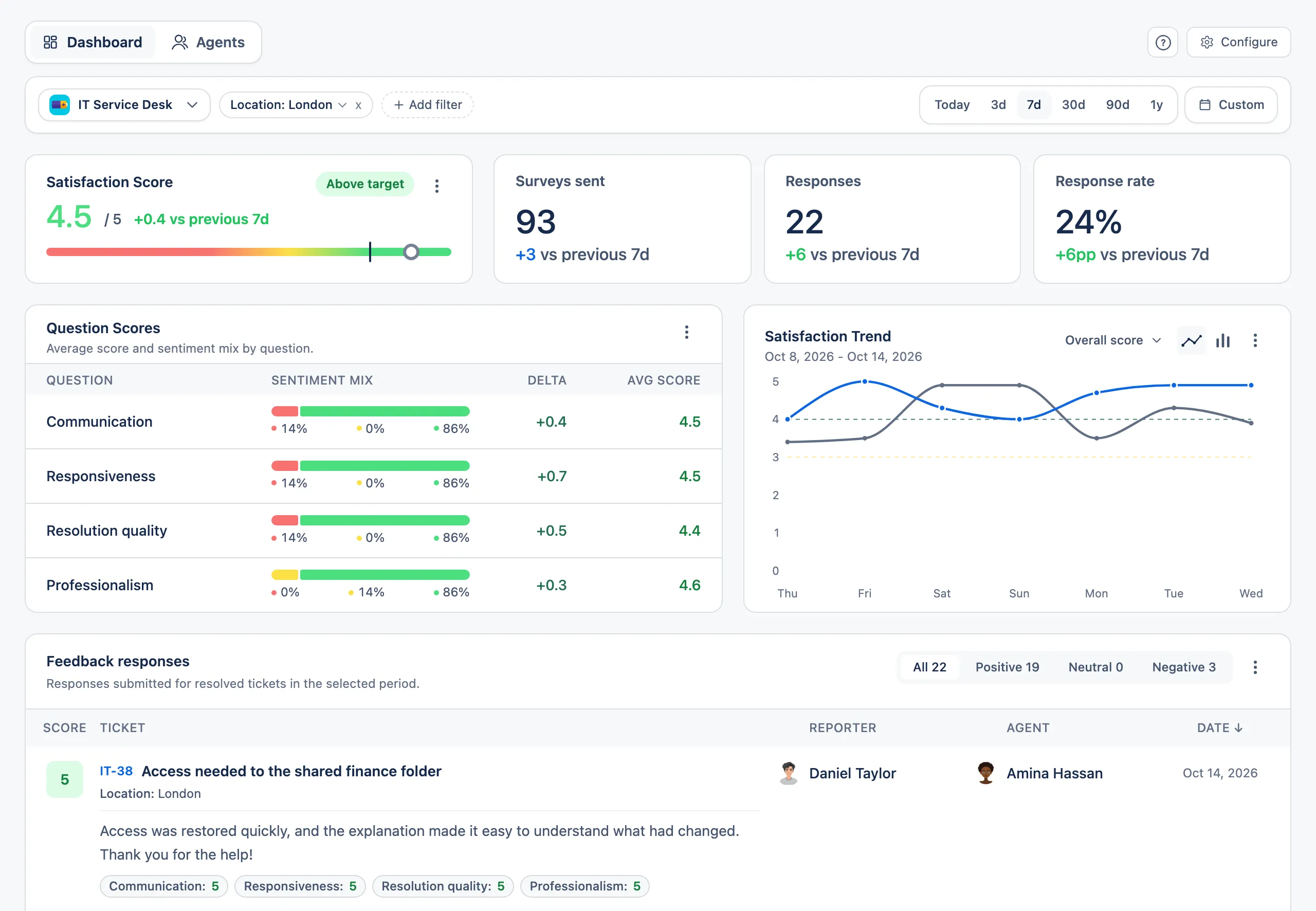Image resolution: width=1316 pixels, height=911 pixels.
Task: Show All 22 feedback responses
Action: tap(929, 667)
